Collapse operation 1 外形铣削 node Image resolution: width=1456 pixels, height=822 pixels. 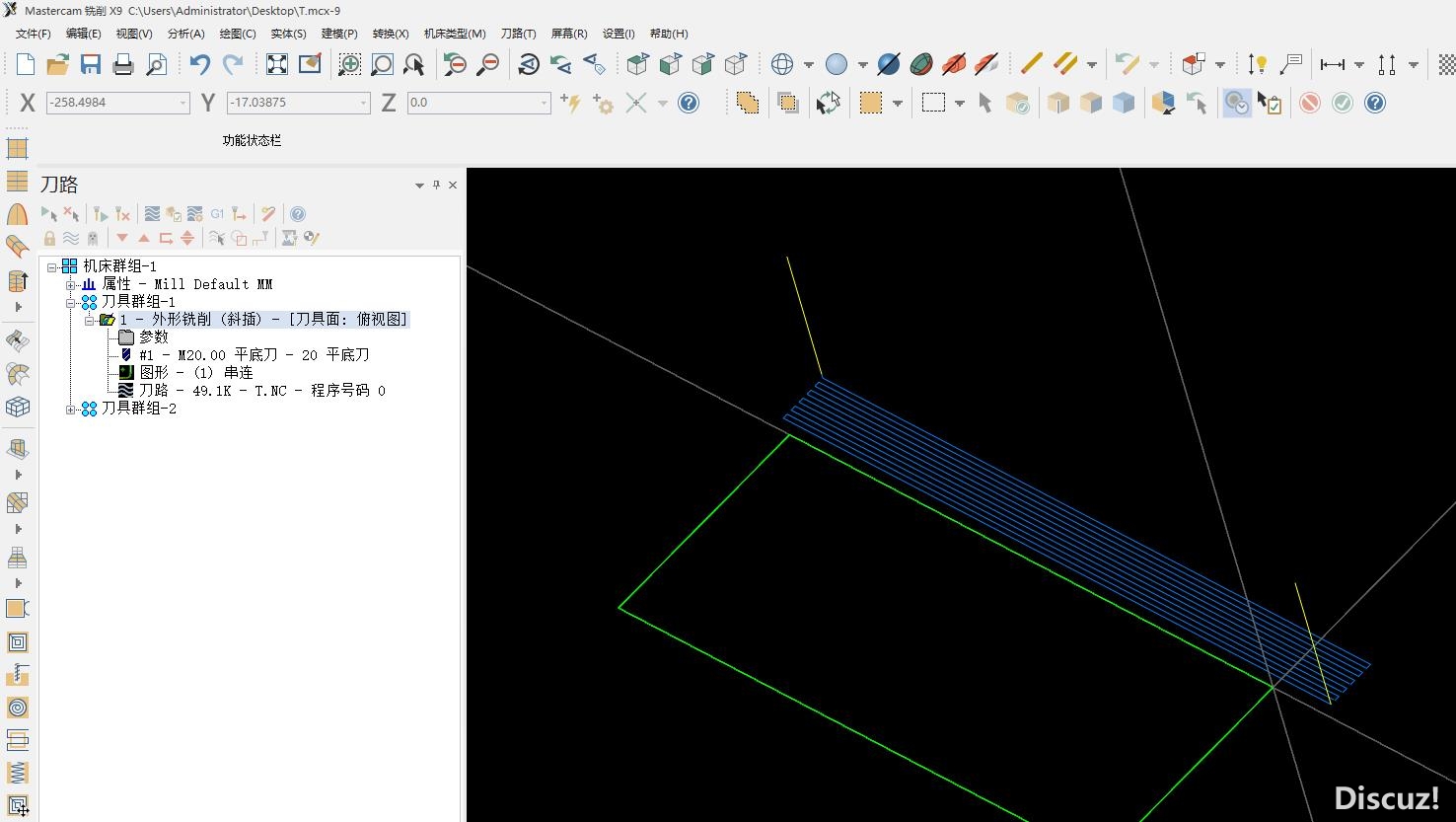(89, 320)
